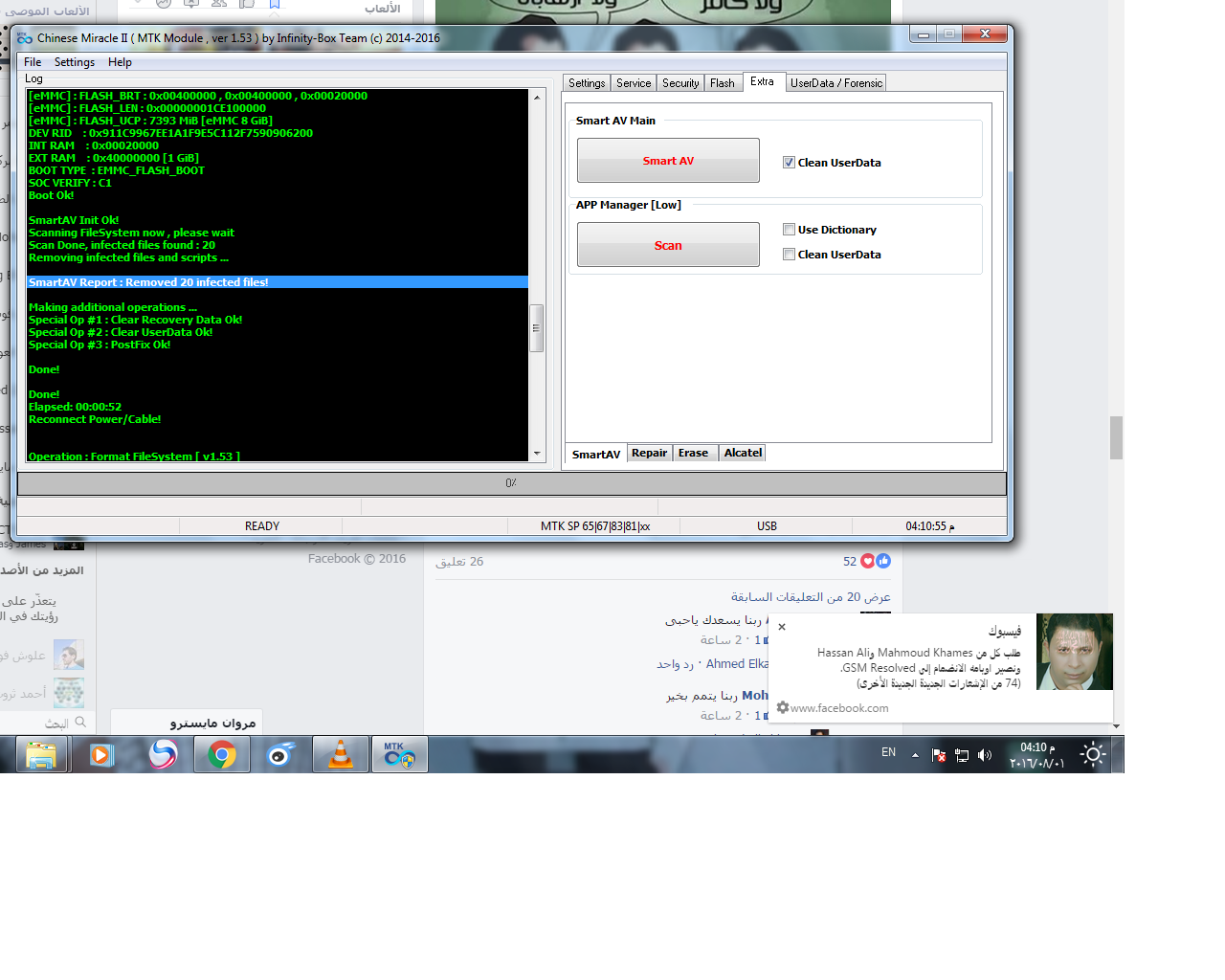Switch to the Flash tab

coord(723,83)
